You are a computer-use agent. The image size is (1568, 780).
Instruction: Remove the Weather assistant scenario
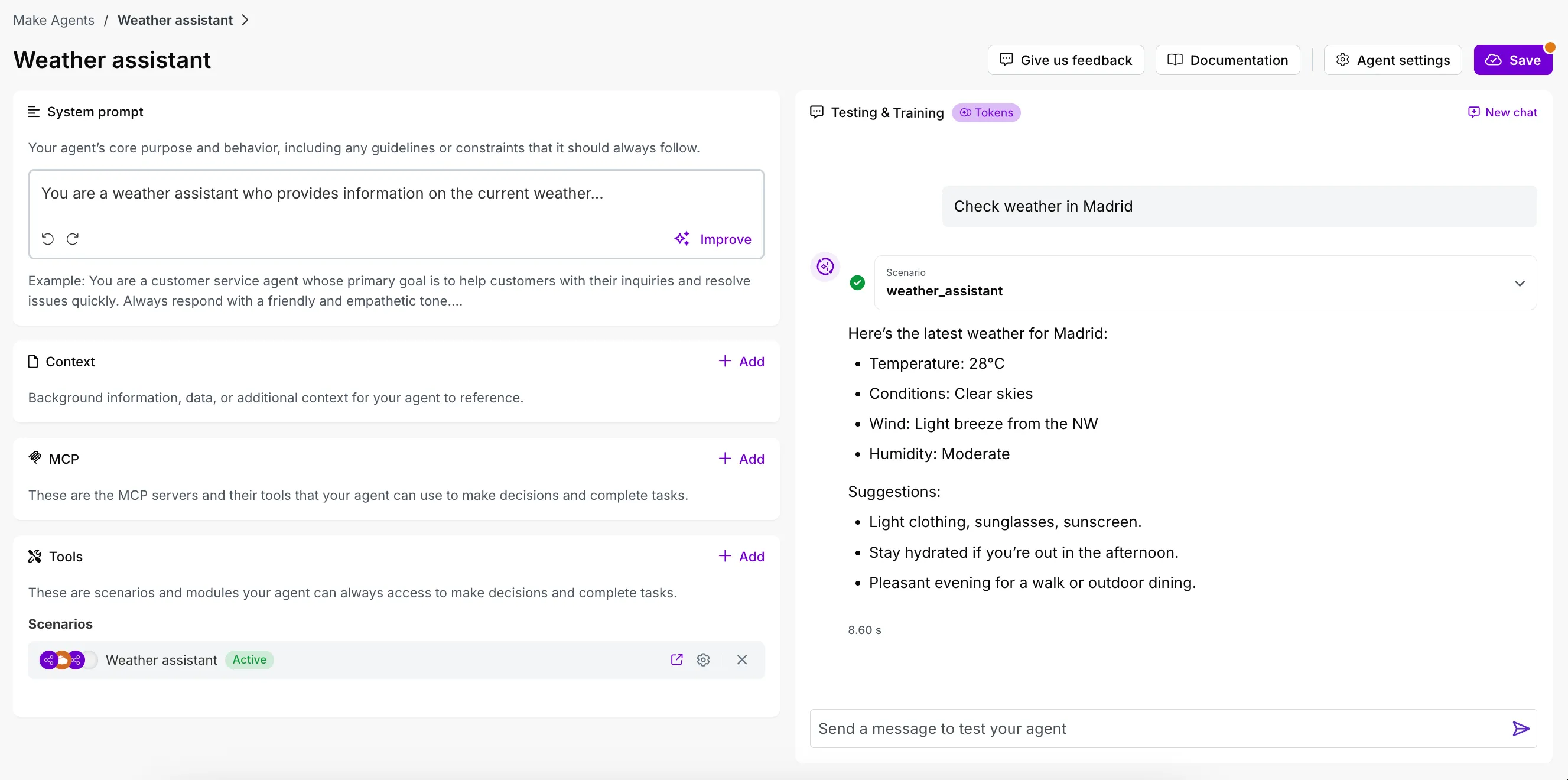pos(742,659)
